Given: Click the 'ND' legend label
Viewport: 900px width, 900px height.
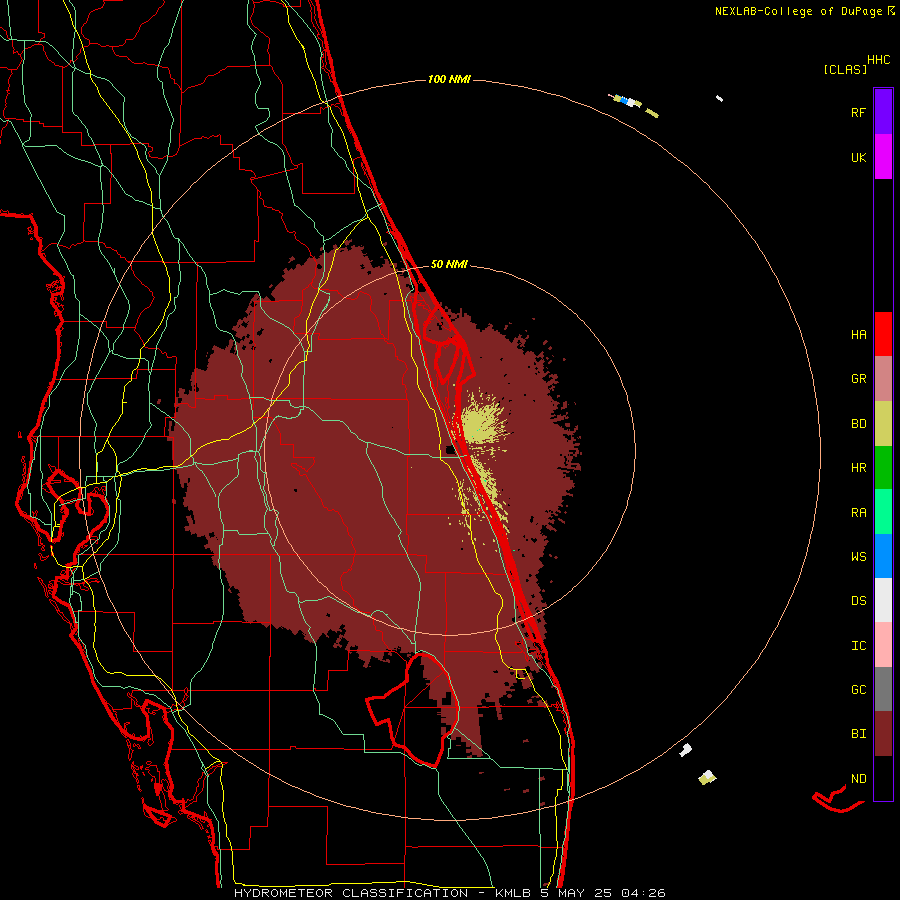Looking at the screenshot, I should [x=858, y=779].
